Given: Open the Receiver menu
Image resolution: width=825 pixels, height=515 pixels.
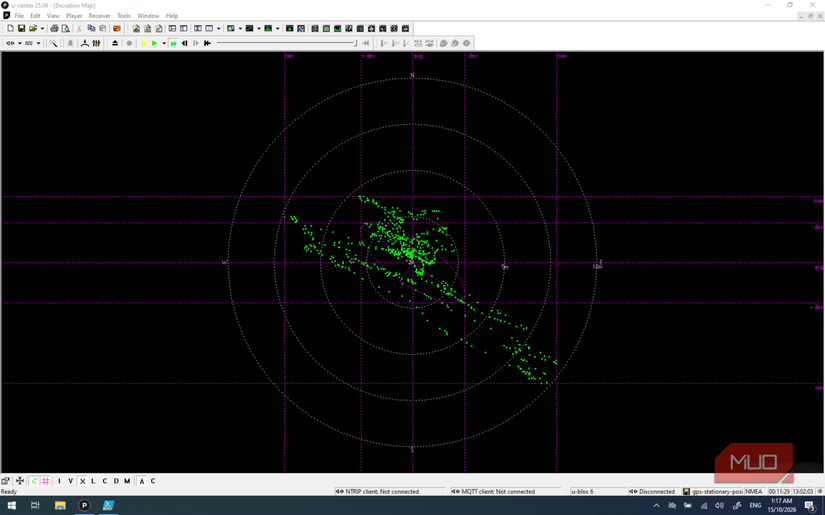Looking at the screenshot, I should coord(99,16).
